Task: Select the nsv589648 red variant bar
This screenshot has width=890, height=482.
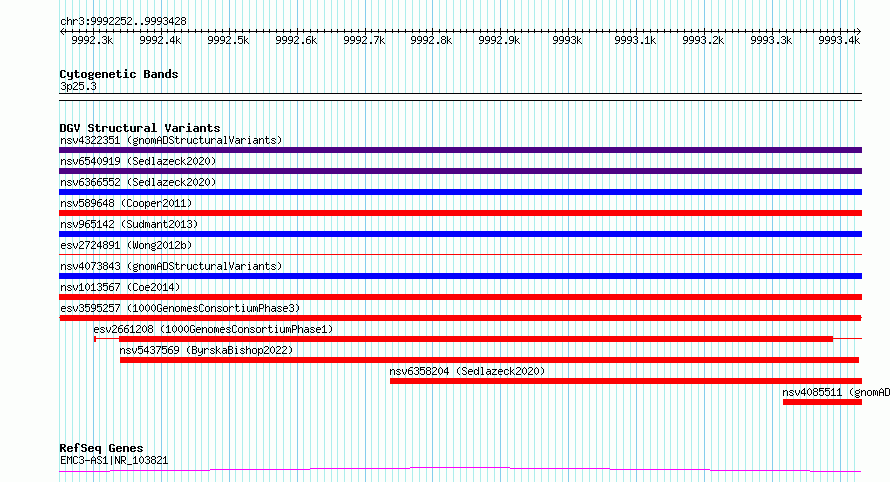Action: (x=460, y=213)
